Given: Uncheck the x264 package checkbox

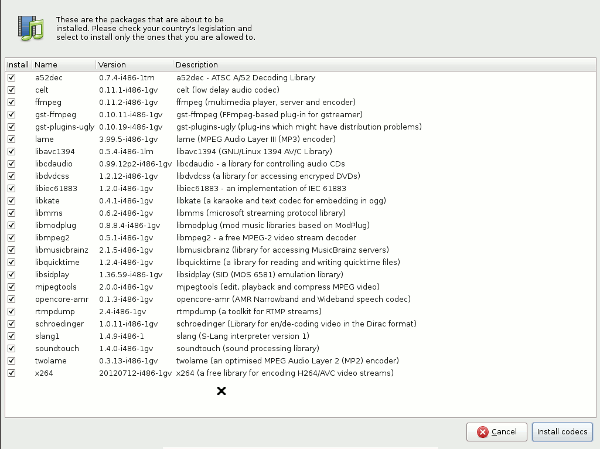Looking at the screenshot, I should 11,373.
